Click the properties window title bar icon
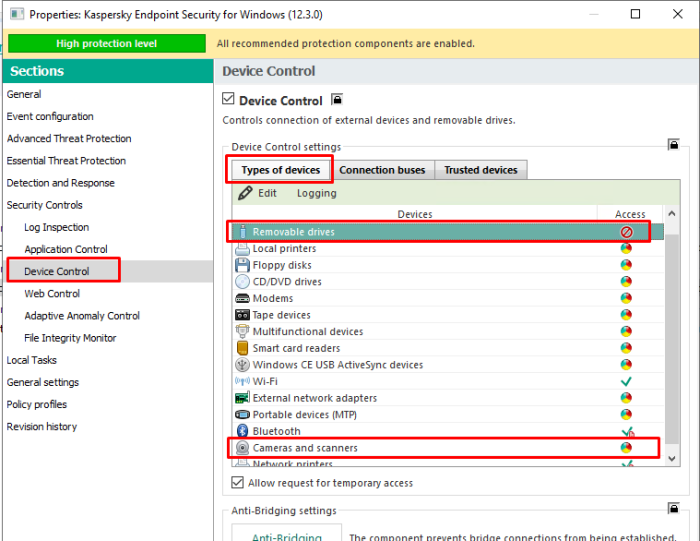700x541 pixels. pyautogui.click(x=17, y=14)
